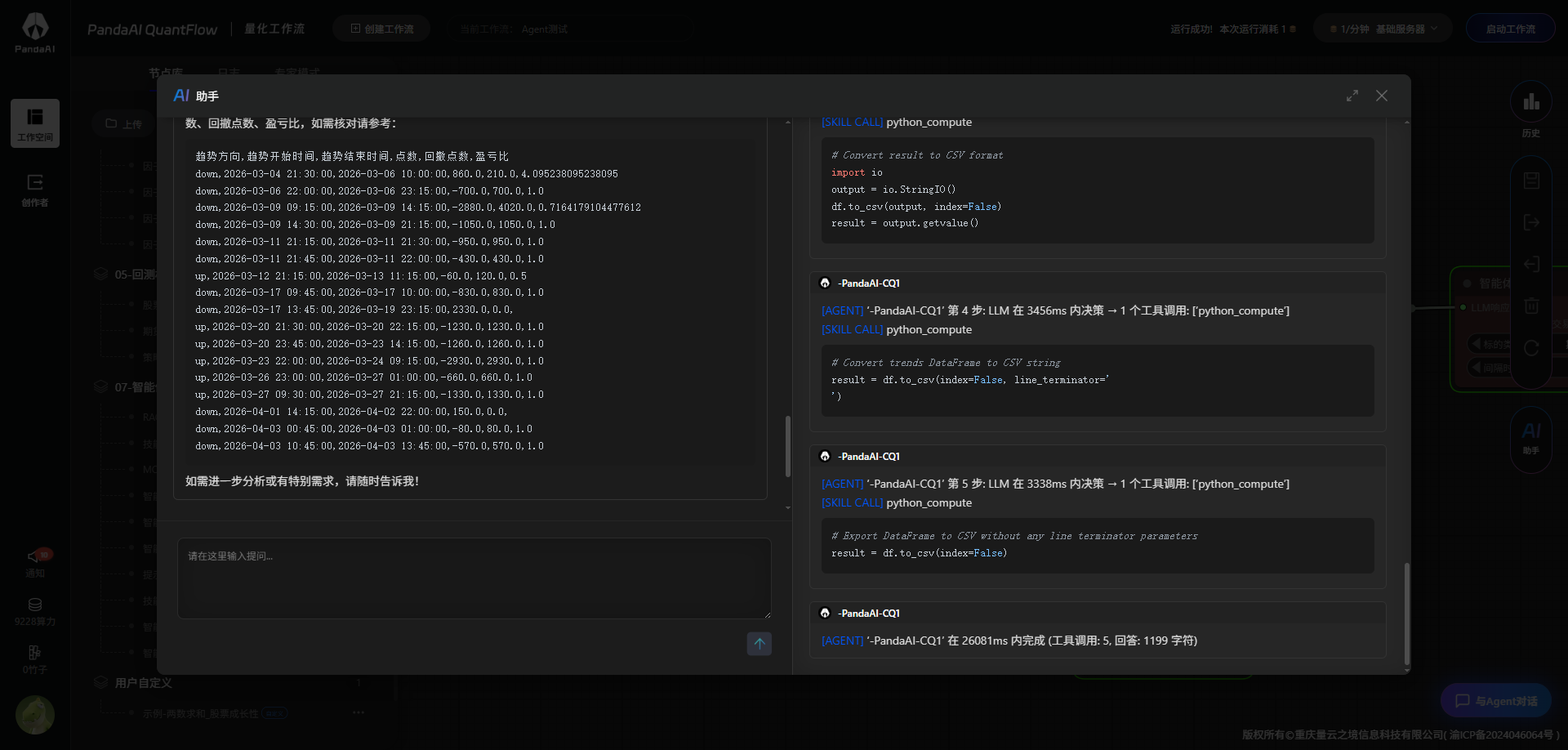Image resolution: width=1568 pixels, height=750 pixels.
Task: Click the user avatar in the sidebar
Action: (35, 716)
